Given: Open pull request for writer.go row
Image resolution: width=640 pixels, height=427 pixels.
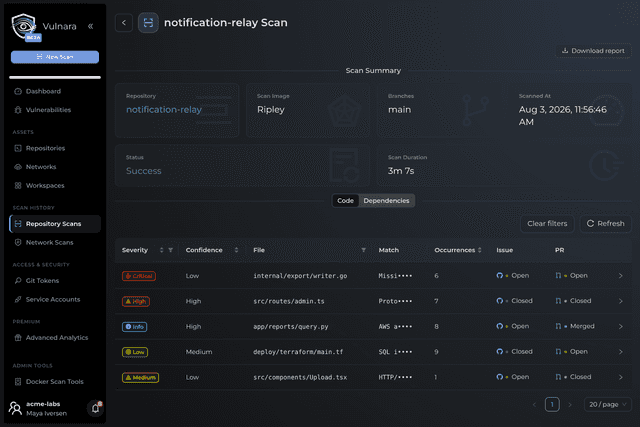Looking at the screenshot, I should (571, 276).
